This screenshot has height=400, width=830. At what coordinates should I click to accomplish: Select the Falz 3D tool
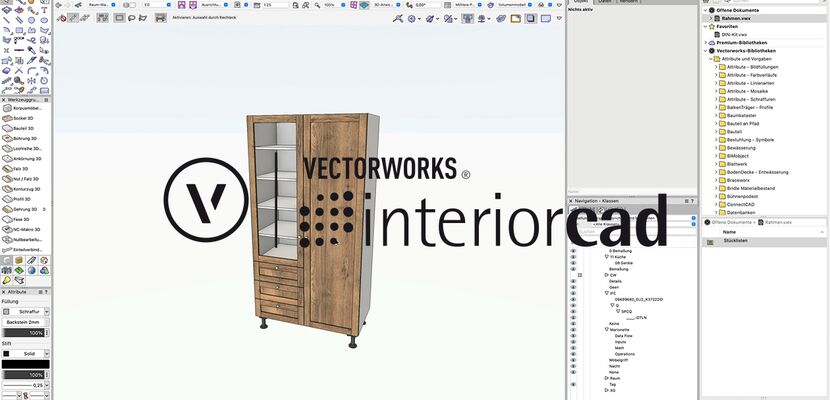click(x=26, y=169)
